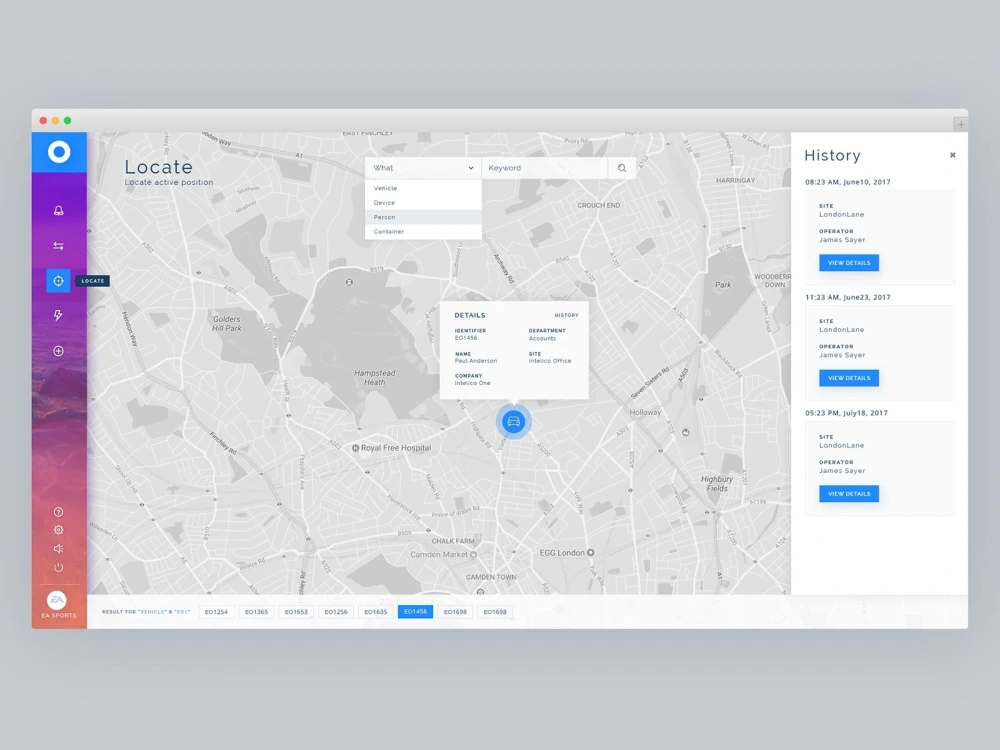This screenshot has width=1000, height=750.
Task: Click the EGG London map pin
Action: coord(591,552)
